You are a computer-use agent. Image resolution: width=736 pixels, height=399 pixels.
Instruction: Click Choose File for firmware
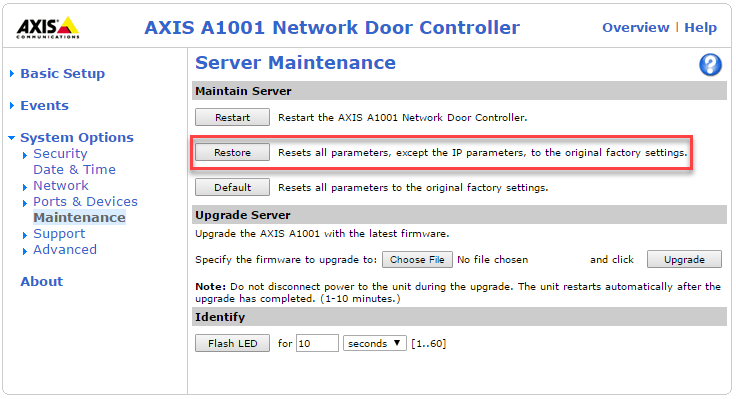[417, 260]
